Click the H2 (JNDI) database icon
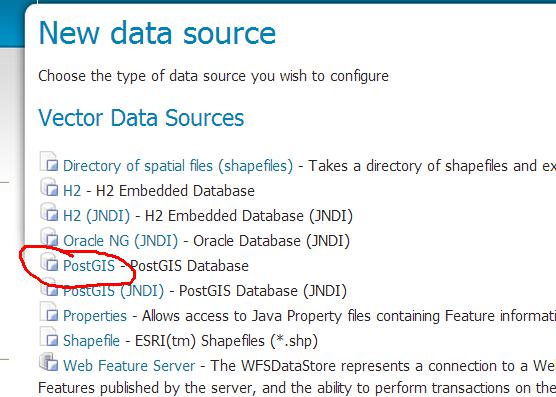556x397 pixels. click(49, 212)
